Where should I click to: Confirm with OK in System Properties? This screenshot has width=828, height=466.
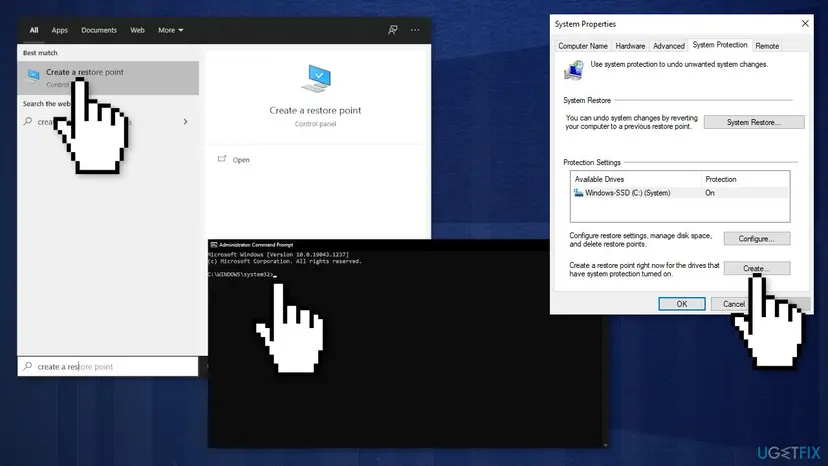pos(682,304)
